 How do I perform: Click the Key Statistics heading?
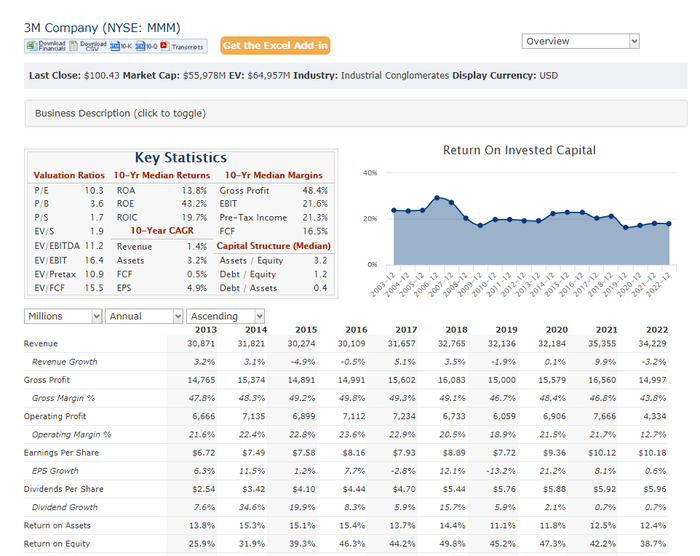pyautogui.click(x=180, y=158)
